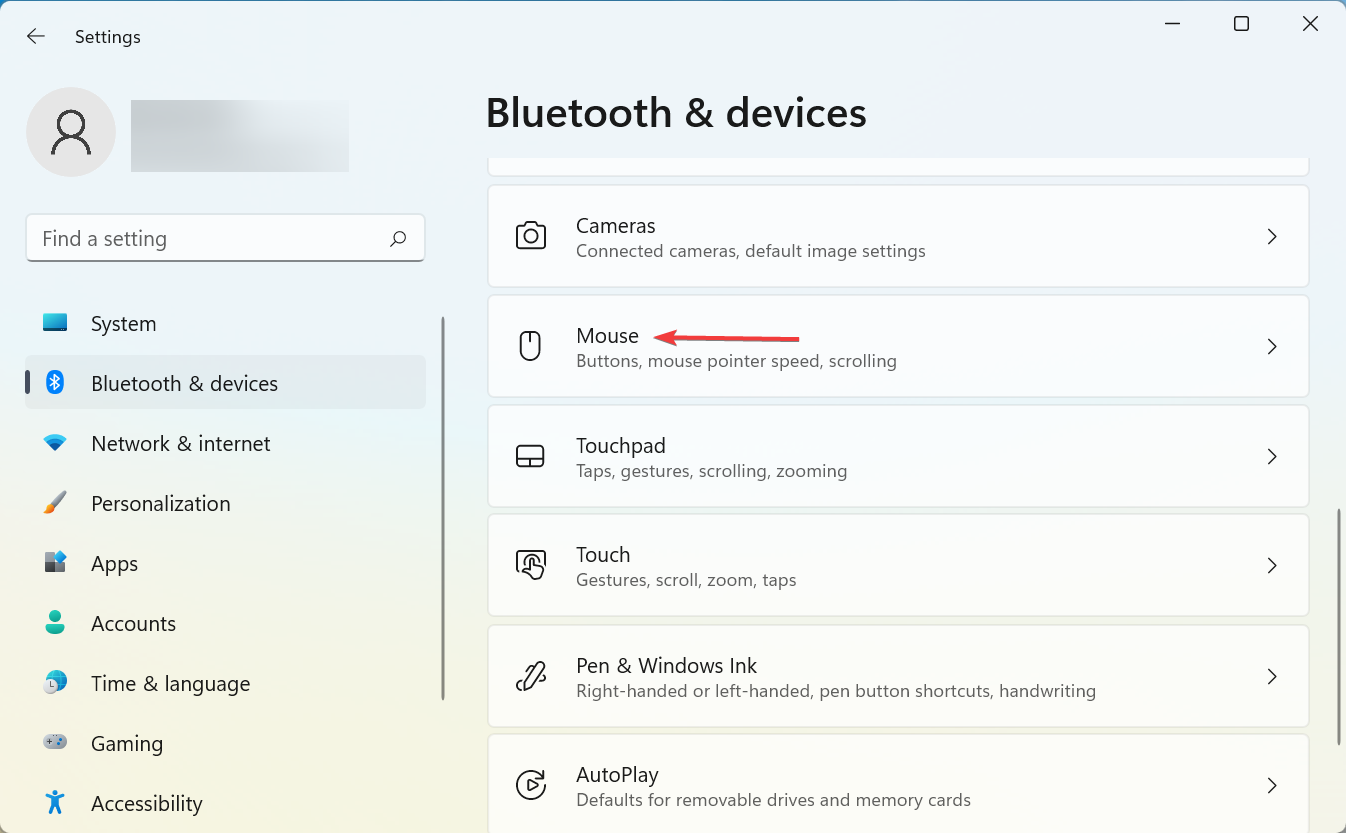The width and height of the screenshot is (1346, 833).
Task: Open System settings category
Action: (225, 323)
